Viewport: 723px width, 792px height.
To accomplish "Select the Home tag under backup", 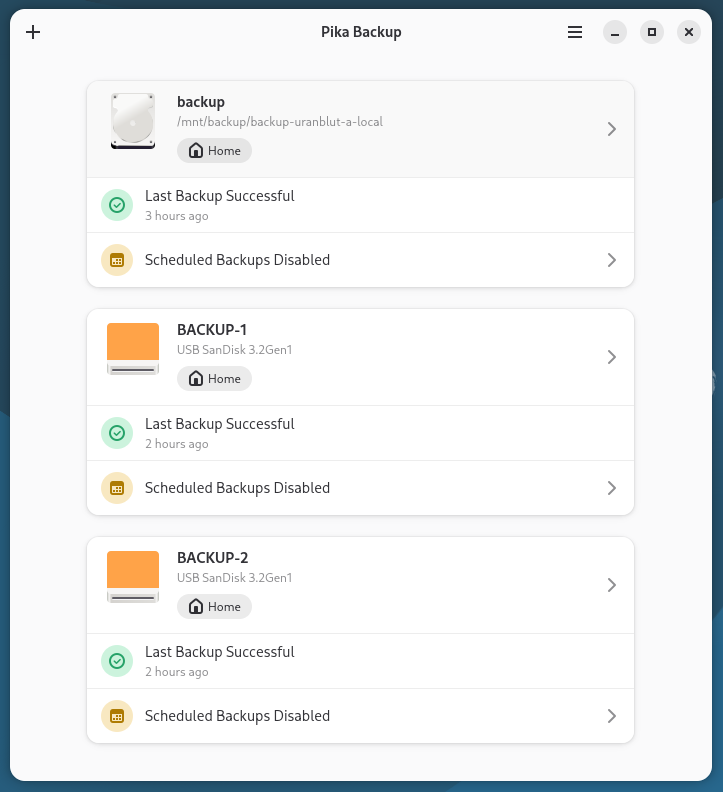I will (215, 151).
